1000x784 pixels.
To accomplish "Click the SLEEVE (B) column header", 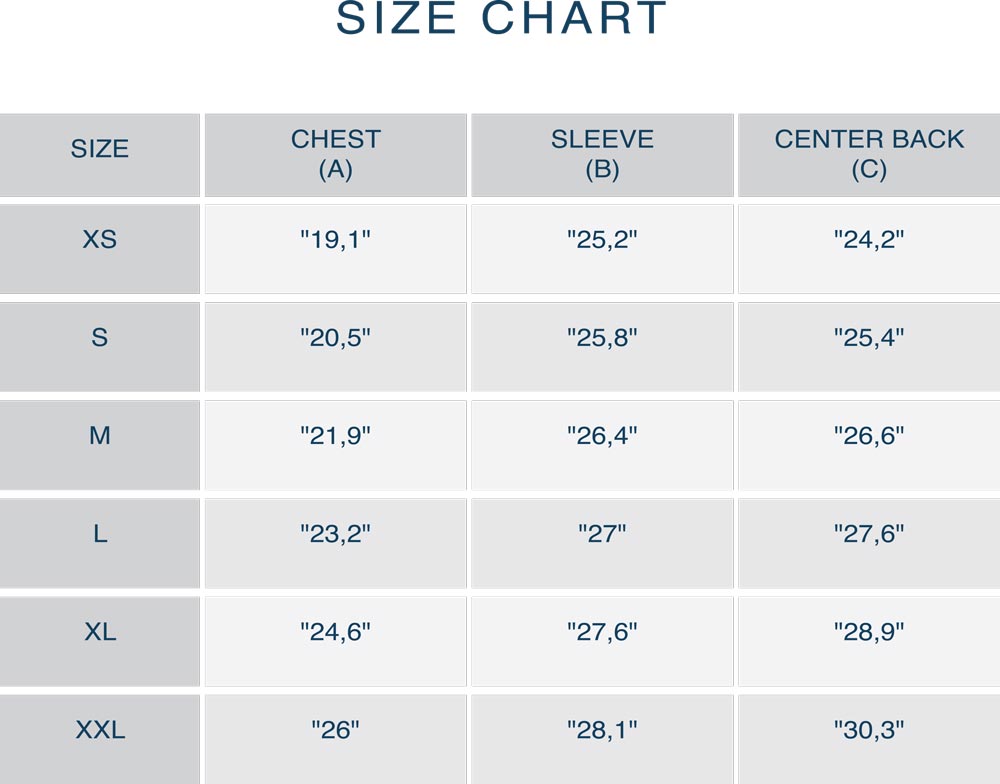I will click(602, 154).
